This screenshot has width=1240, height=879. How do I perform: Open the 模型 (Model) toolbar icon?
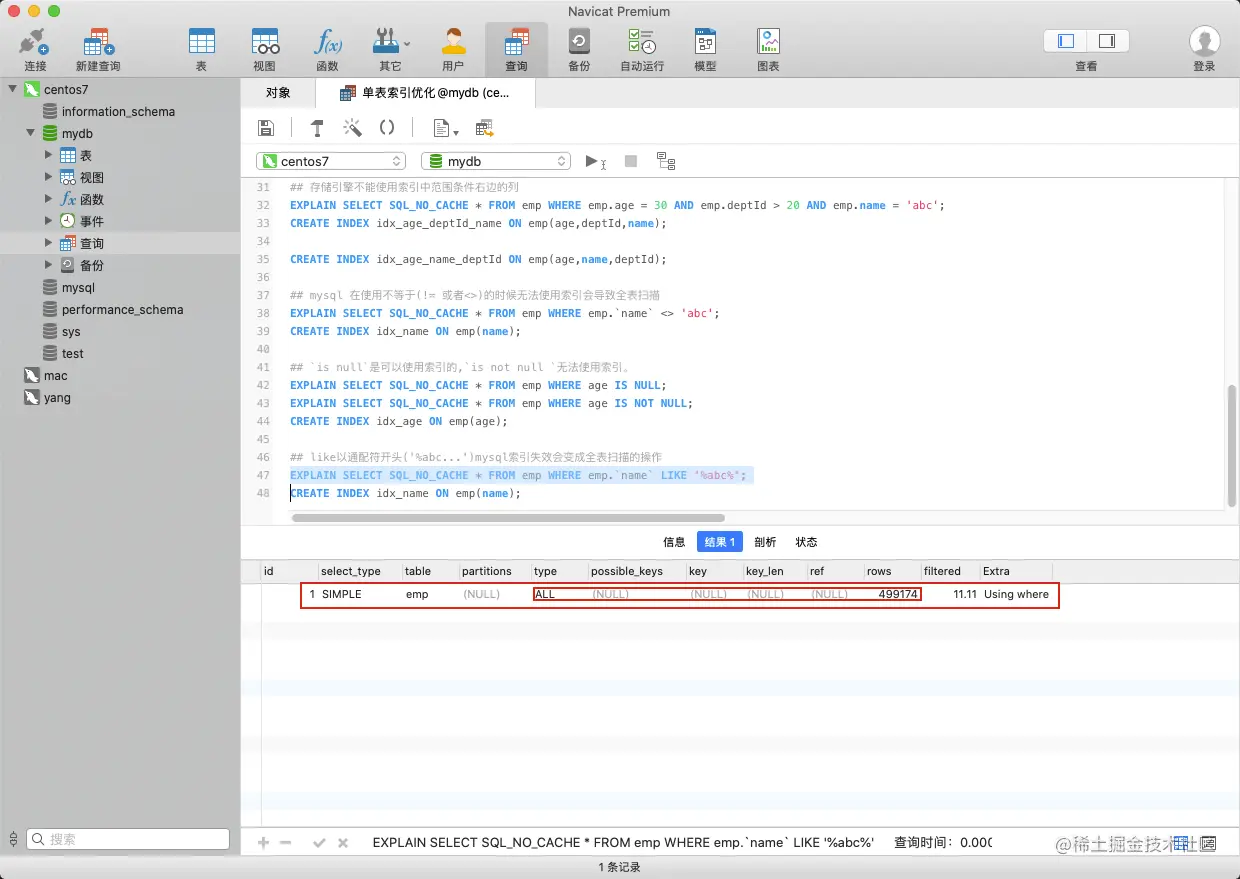pyautogui.click(x=705, y=48)
